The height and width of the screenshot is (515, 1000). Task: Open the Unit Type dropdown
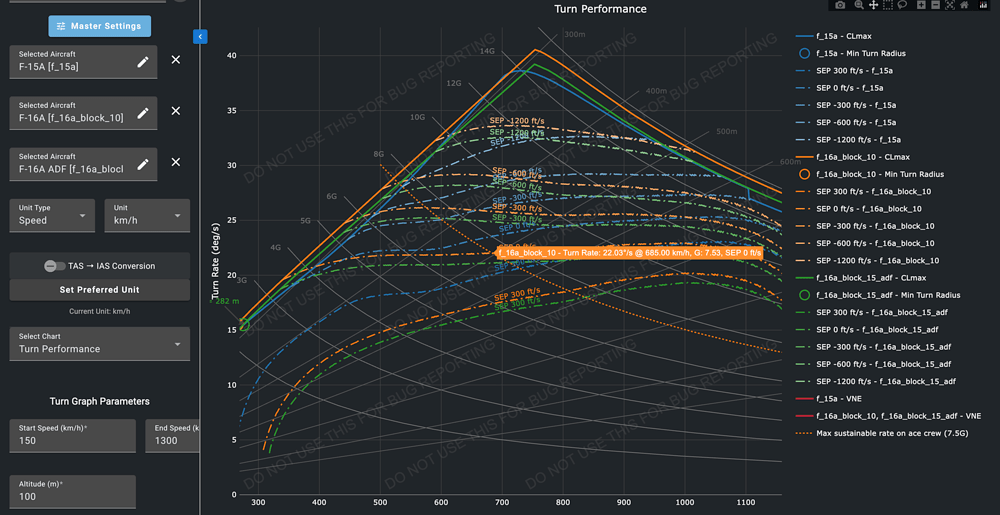[52, 215]
